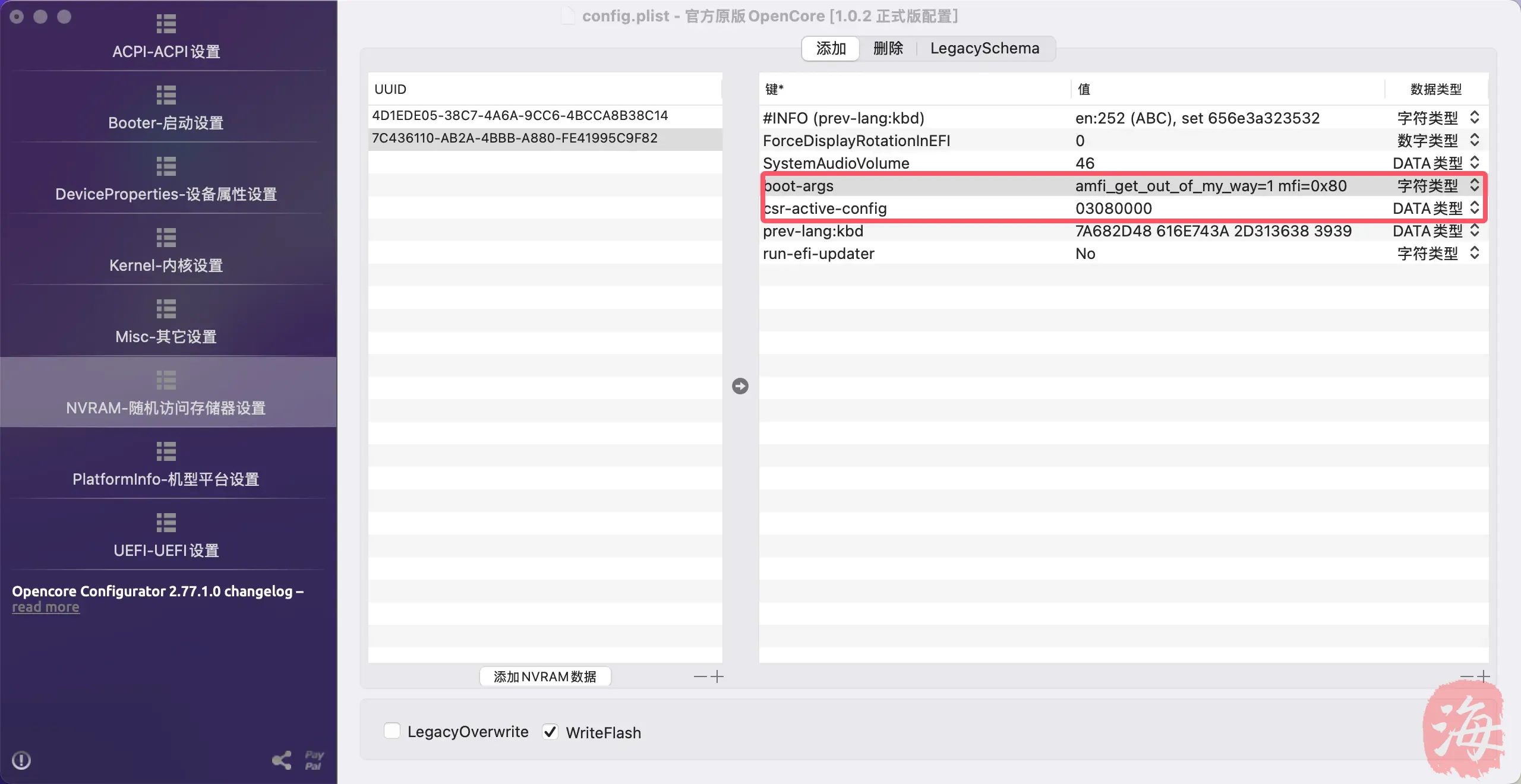Image resolution: width=1521 pixels, height=784 pixels.
Task: Open the Kernel settings icon
Action: 166,238
